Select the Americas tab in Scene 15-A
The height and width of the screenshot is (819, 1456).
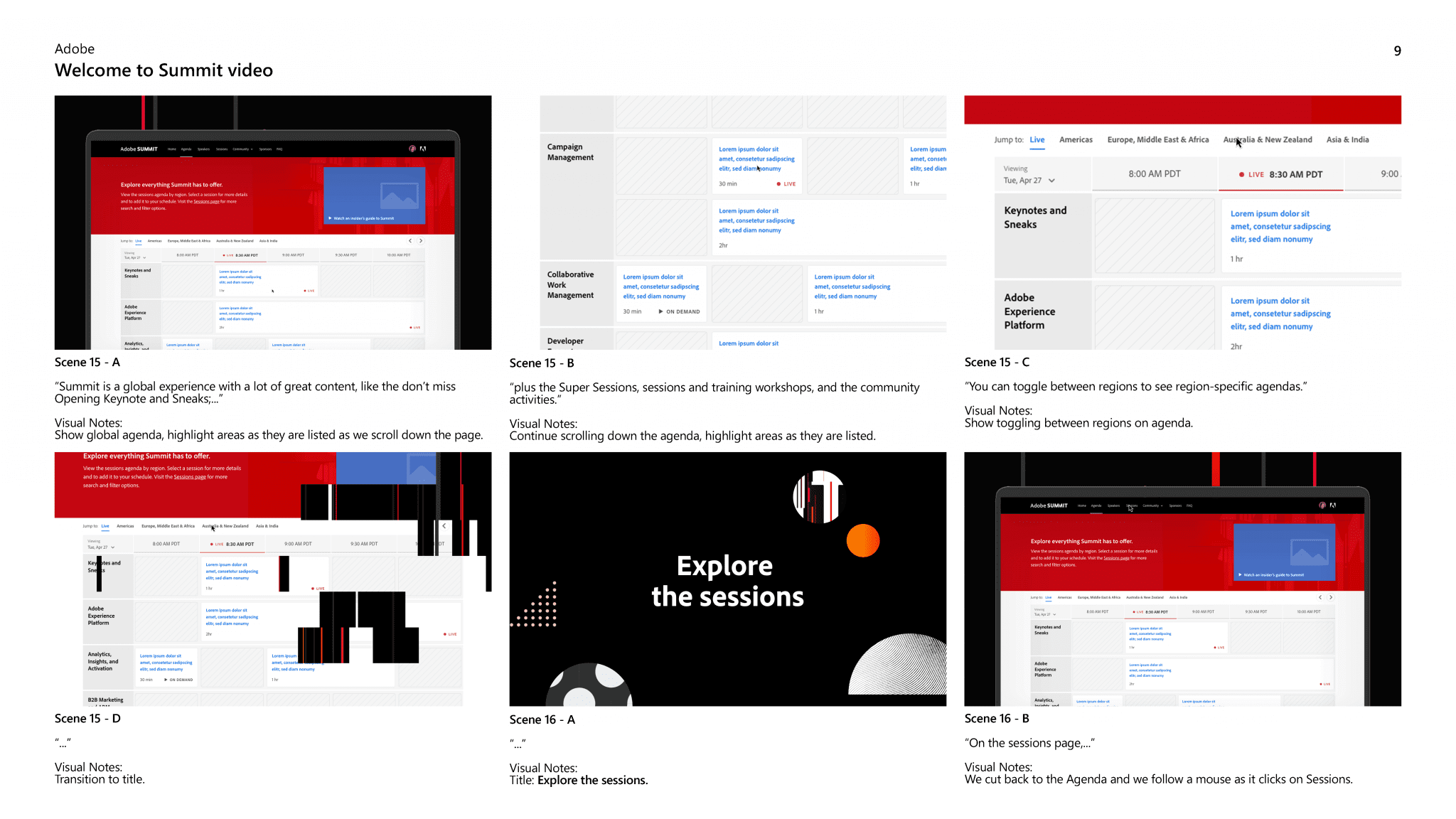pyautogui.click(x=154, y=241)
